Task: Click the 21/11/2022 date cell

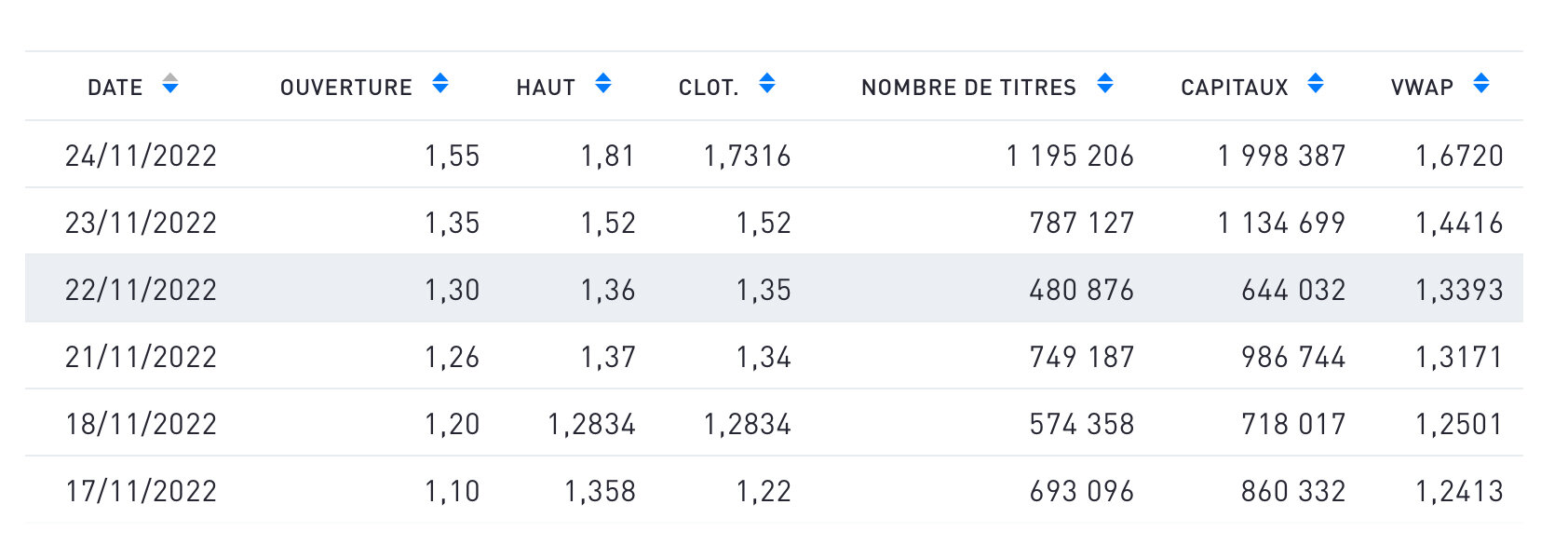Action: (x=141, y=357)
